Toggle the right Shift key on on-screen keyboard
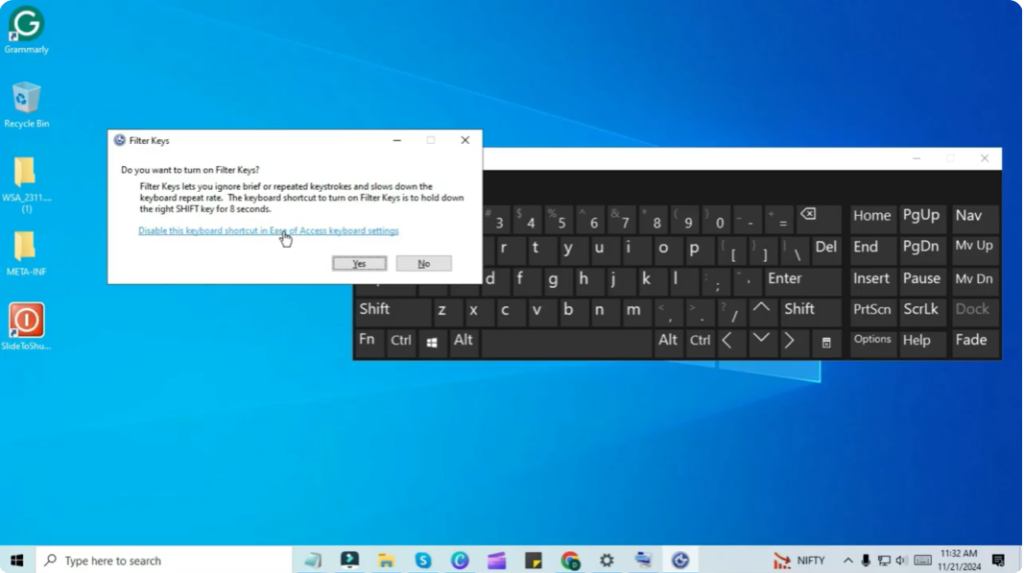The height and width of the screenshot is (573, 1024). click(810, 312)
